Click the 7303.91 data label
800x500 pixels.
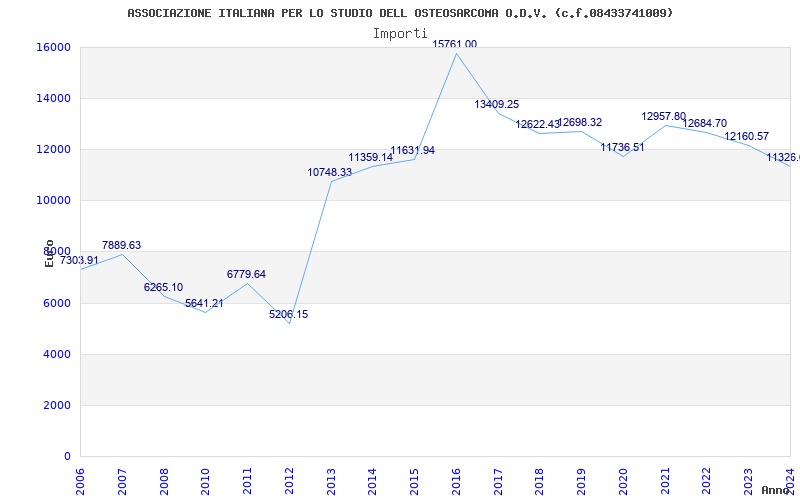tap(79, 261)
